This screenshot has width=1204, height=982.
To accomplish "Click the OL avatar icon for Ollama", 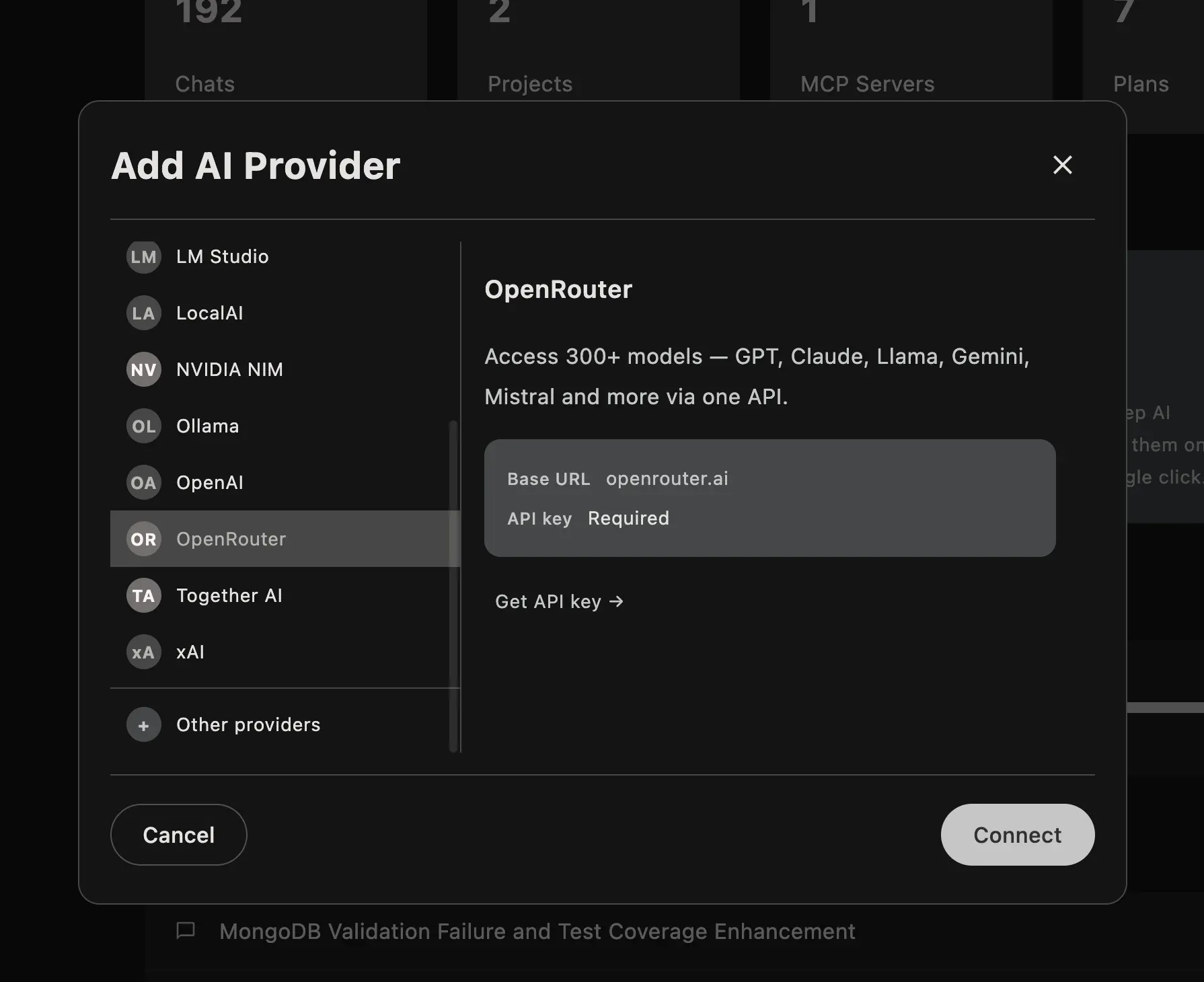I will [143, 426].
